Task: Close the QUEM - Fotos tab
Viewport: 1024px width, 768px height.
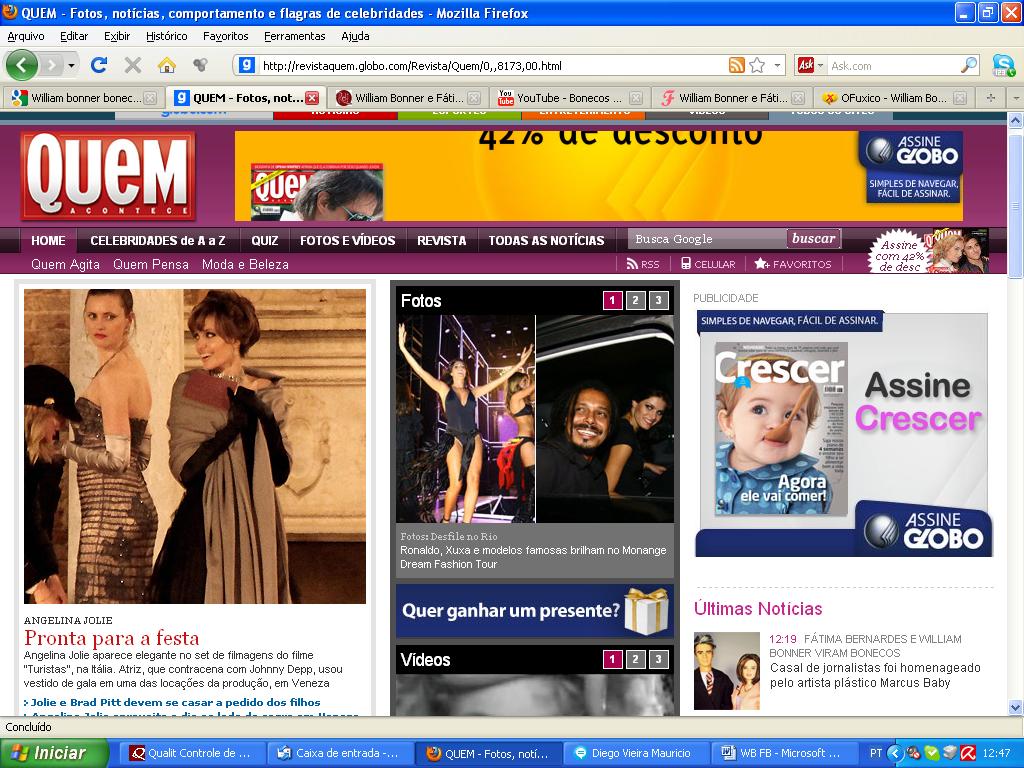Action: pyautogui.click(x=312, y=98)
